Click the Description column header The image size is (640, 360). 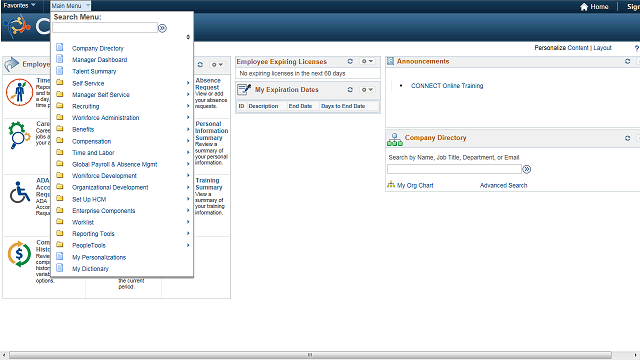tap(263, 106)
